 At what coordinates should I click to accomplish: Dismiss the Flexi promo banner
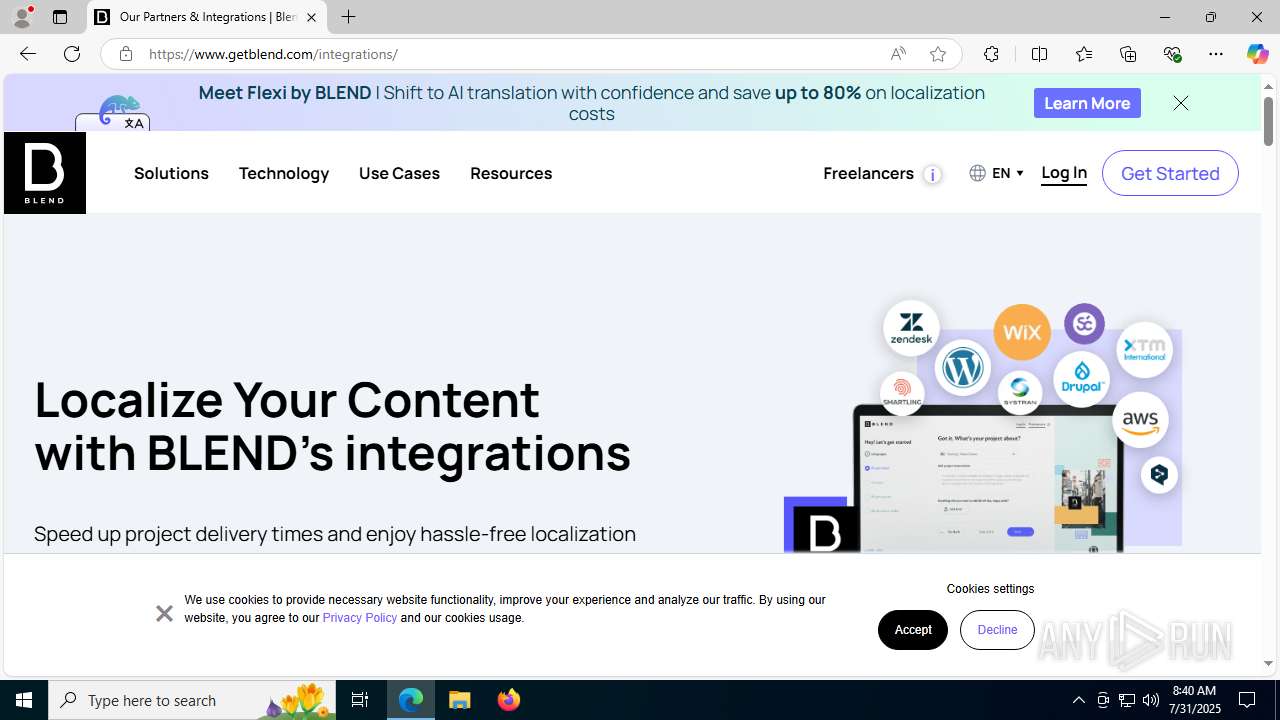click(1181, 103)
